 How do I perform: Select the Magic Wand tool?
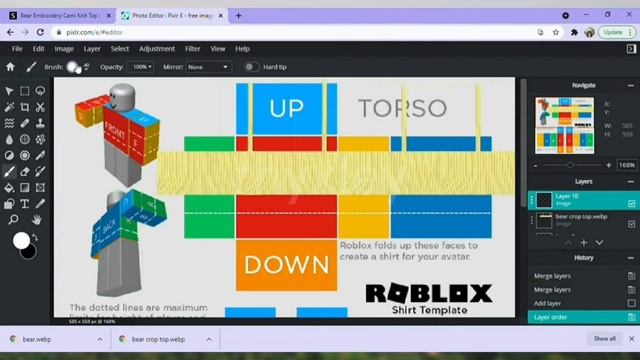(9, 107)
